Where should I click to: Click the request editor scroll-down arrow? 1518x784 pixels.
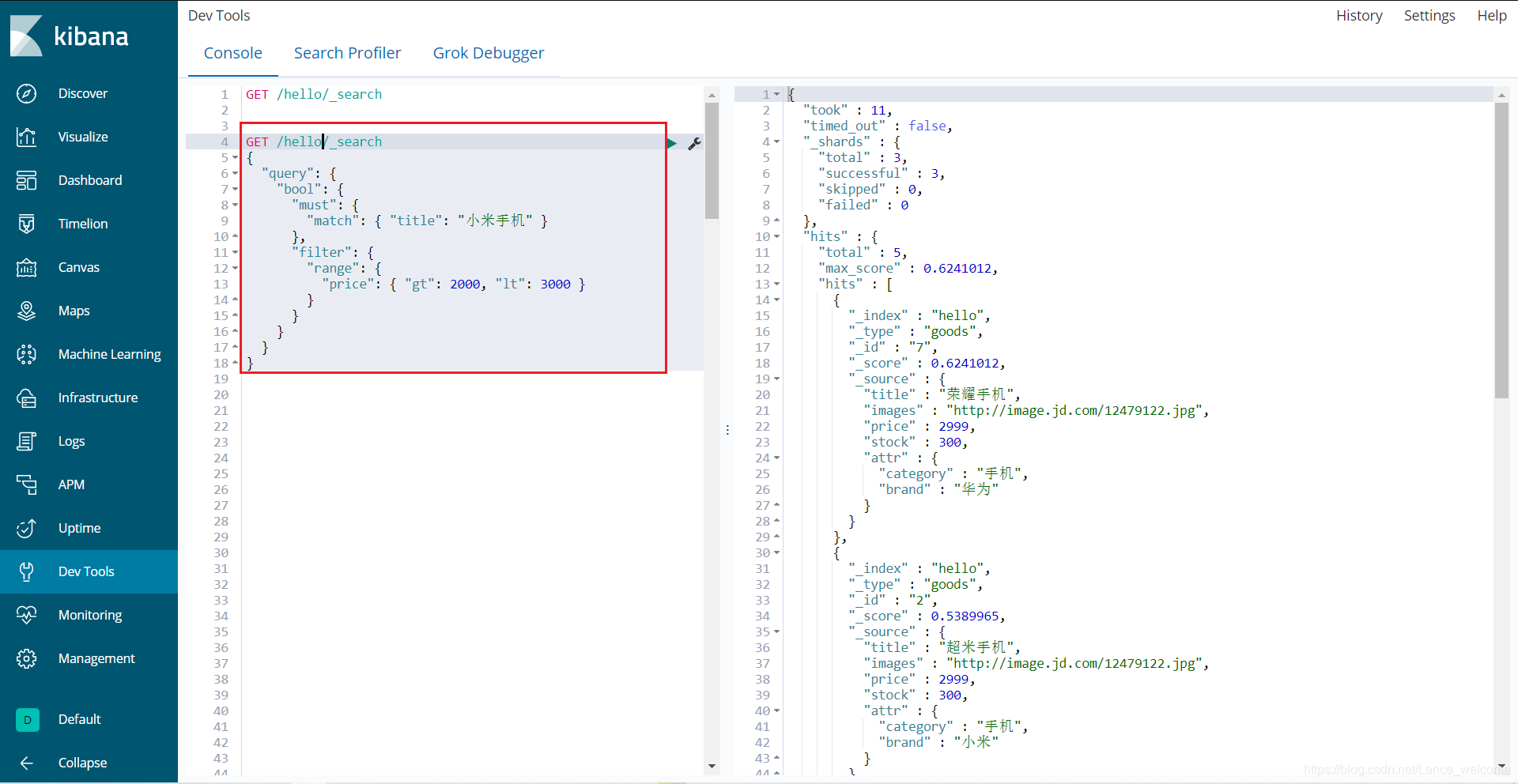[x=712, y=766]
